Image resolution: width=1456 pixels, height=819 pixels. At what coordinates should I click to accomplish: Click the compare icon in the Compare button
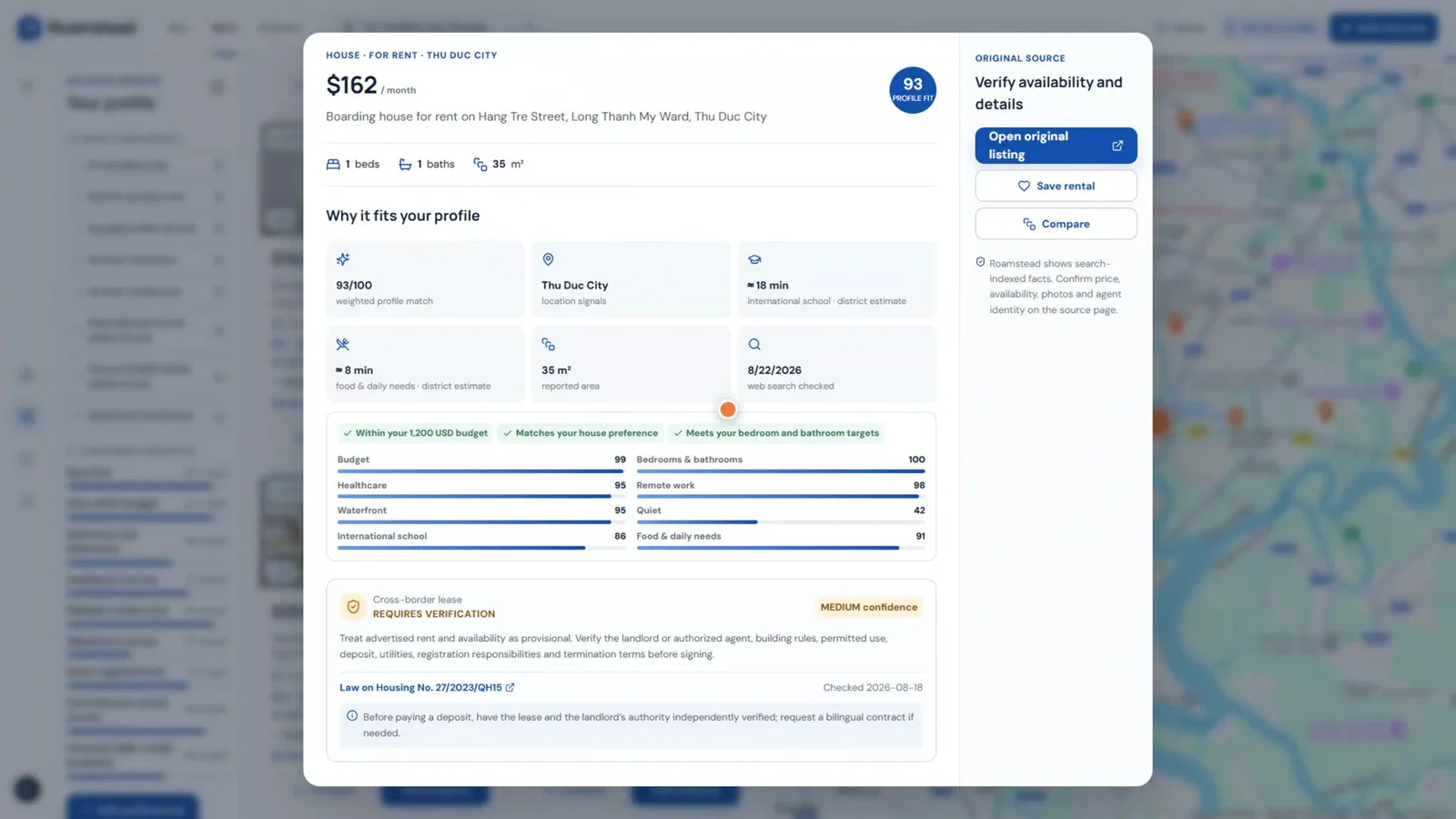pos(1029,224)
